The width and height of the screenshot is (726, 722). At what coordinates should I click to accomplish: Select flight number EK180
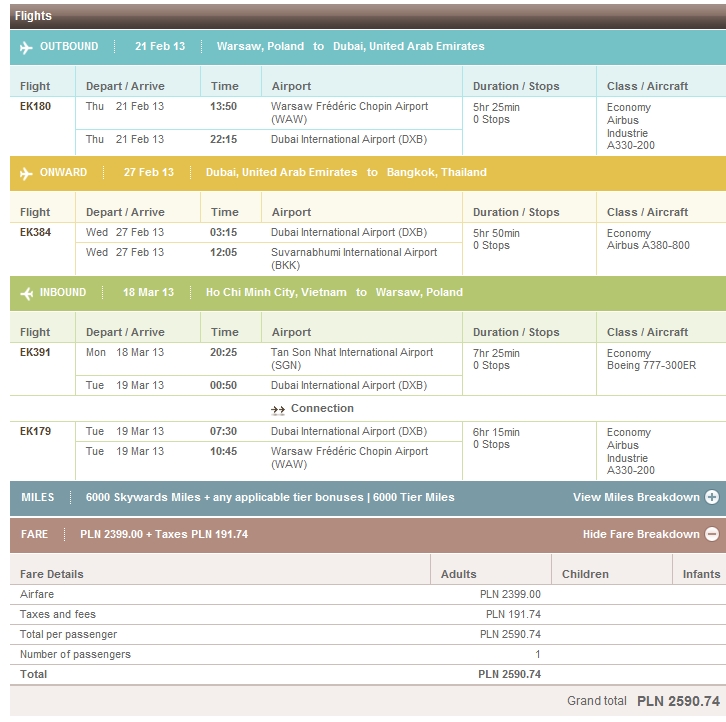(x=35, y=106)
